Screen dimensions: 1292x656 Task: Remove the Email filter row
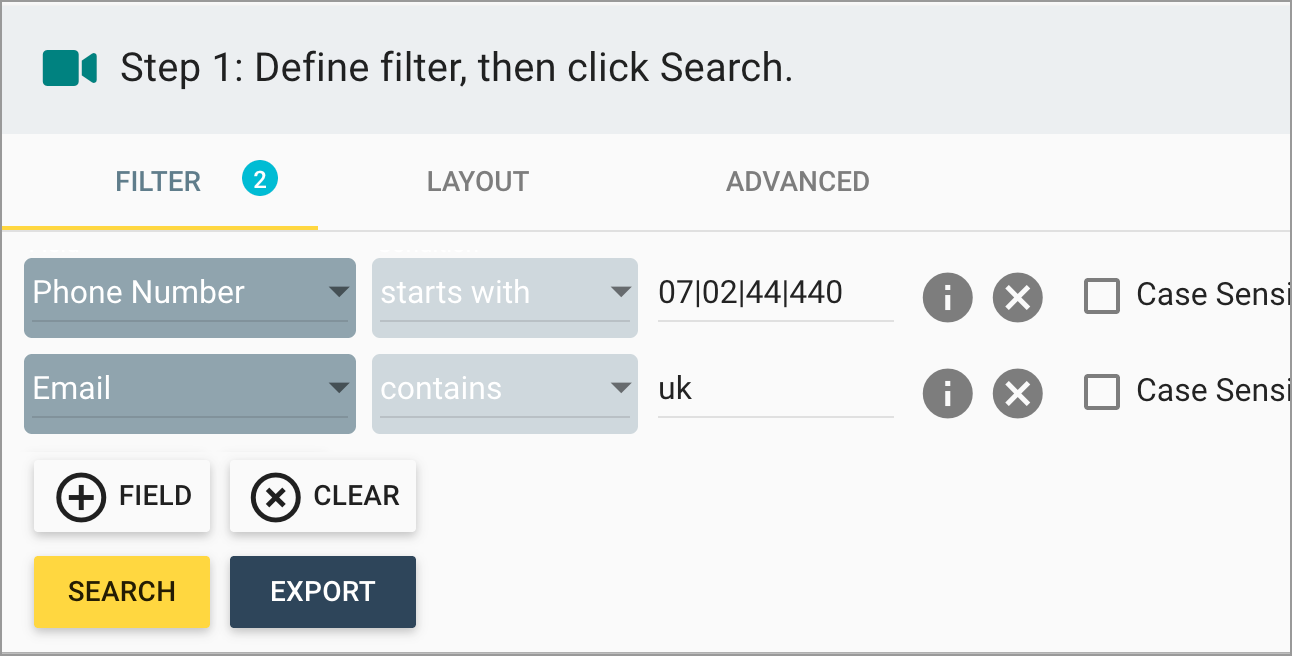[x=1017, y=393]
